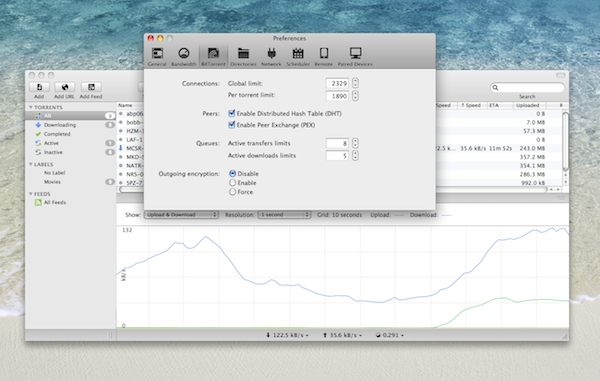Open the Paired Devices preferences pane
600x381 pixels.
coord(355,56)
